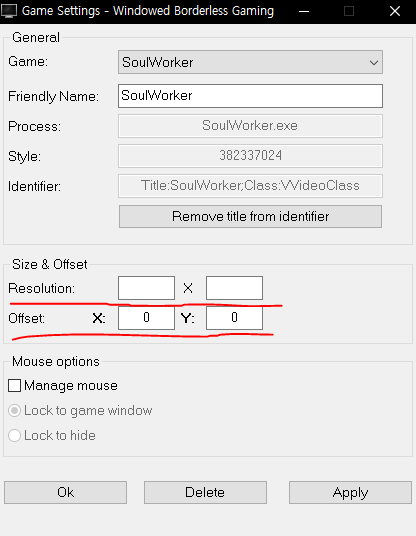Close the Game Settings window

[395, 11]
